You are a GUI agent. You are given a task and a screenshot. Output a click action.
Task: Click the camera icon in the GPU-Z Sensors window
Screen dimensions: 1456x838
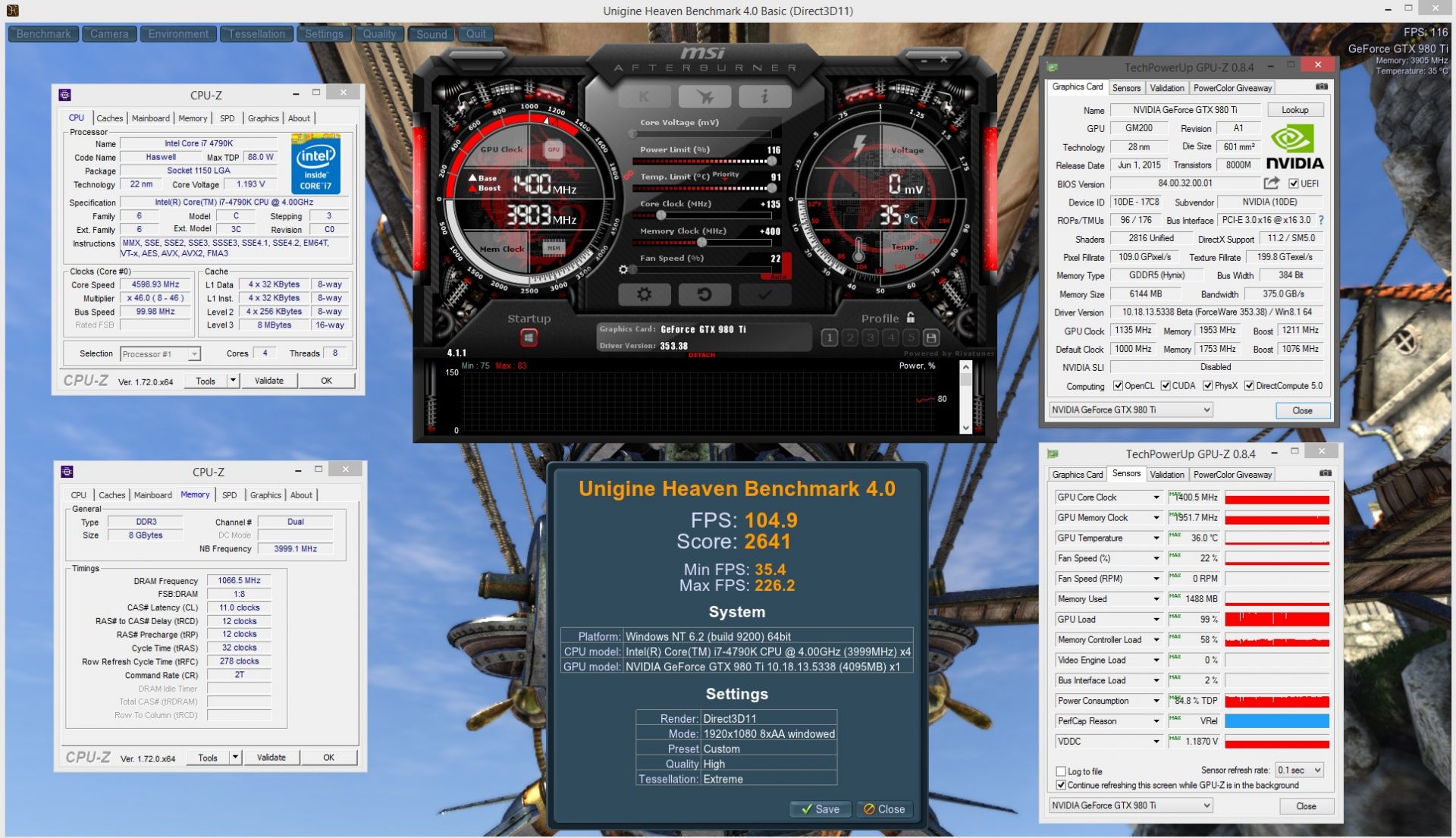coord(1325,473)
